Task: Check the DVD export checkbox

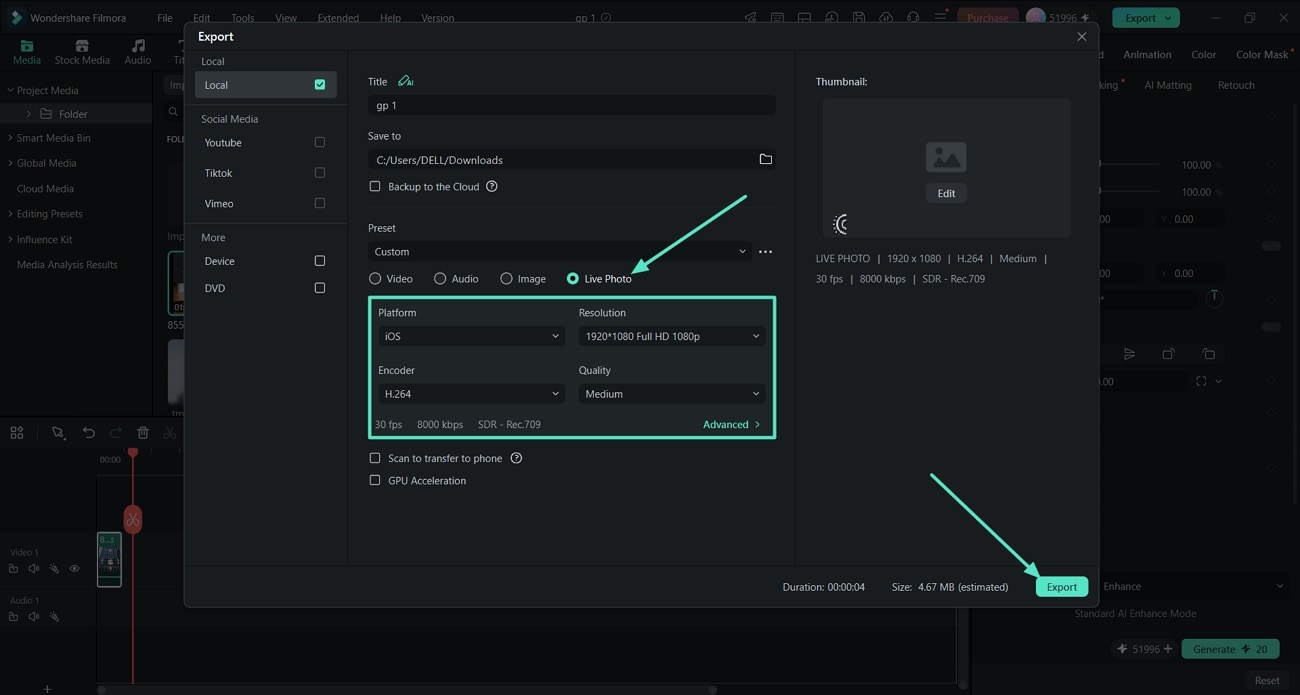Action: [320, 288]
